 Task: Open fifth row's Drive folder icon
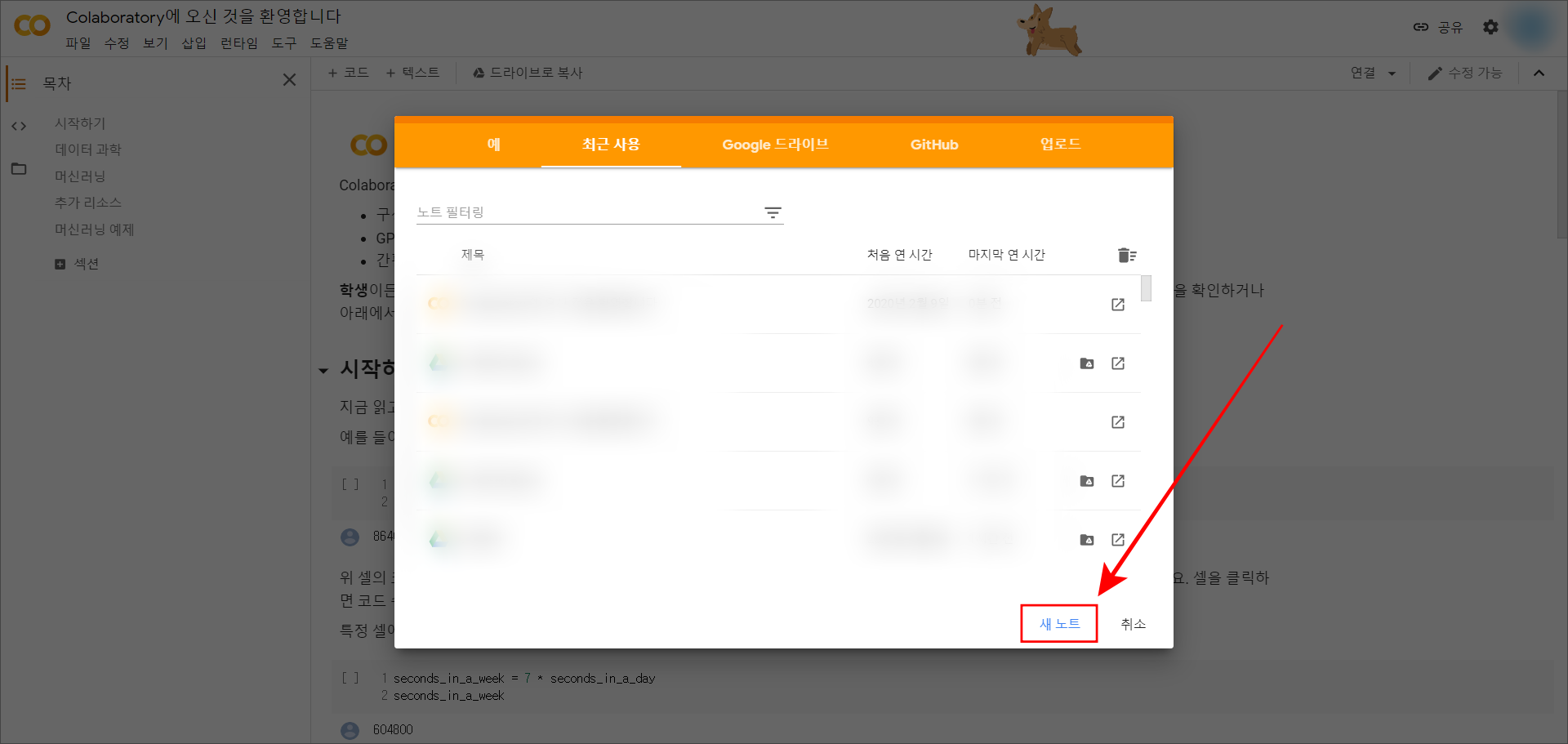[1087, 540]
